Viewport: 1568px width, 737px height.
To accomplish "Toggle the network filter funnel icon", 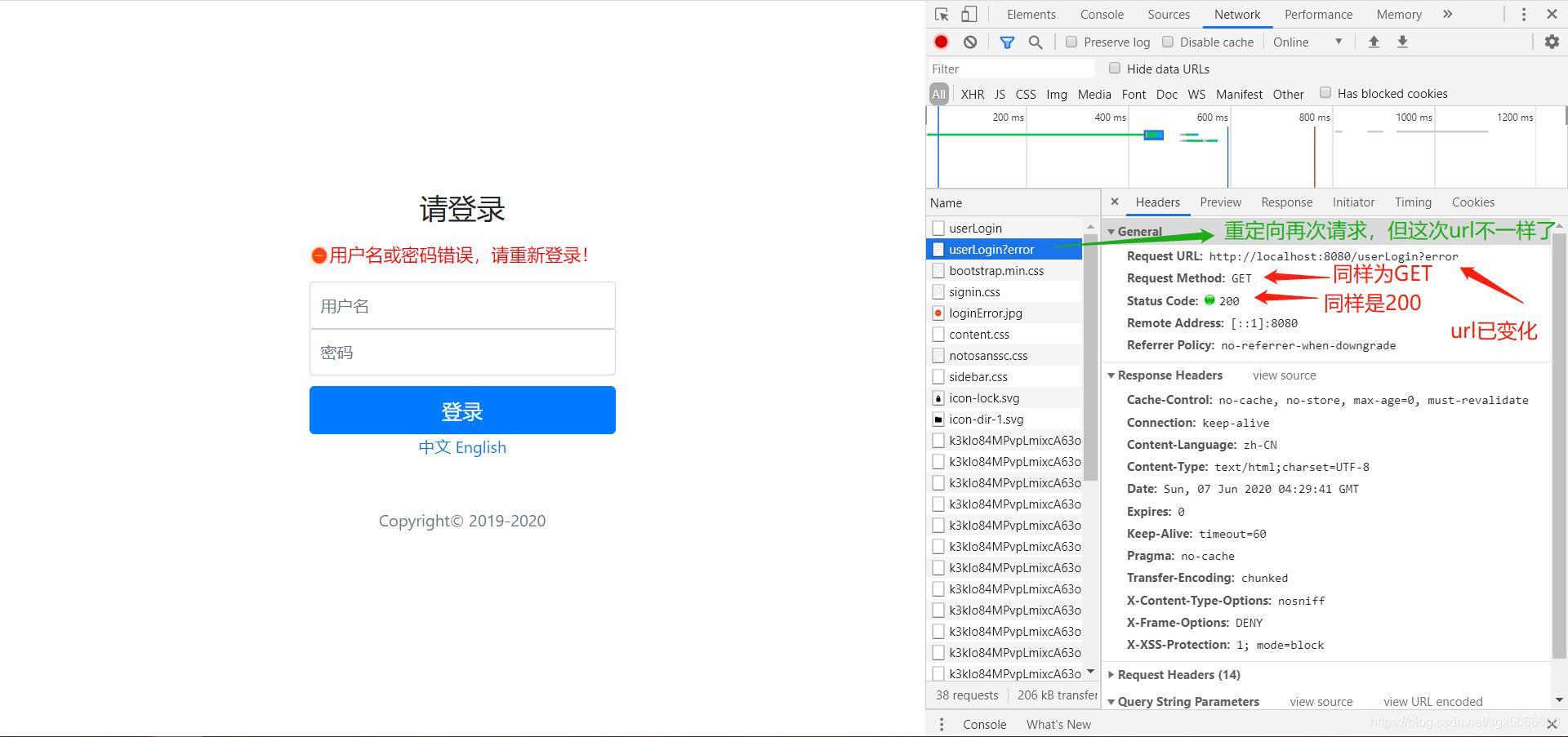I will coord(1007,42).
